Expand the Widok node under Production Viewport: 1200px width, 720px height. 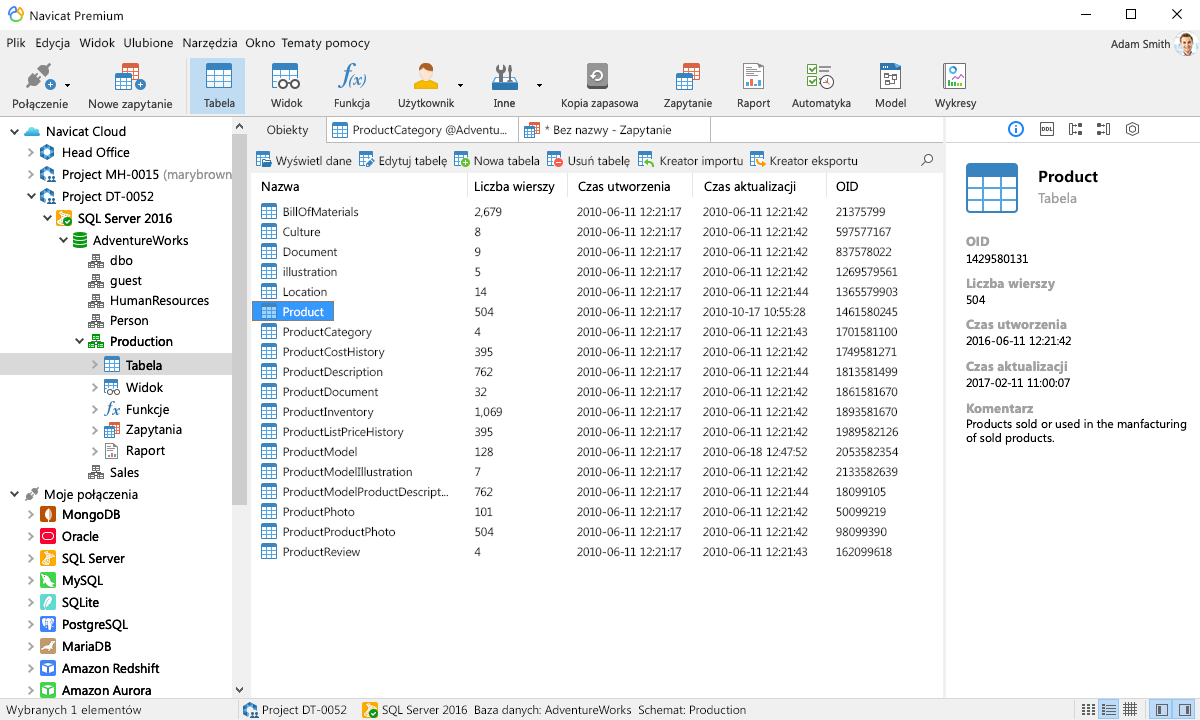[x=95, y=387]
